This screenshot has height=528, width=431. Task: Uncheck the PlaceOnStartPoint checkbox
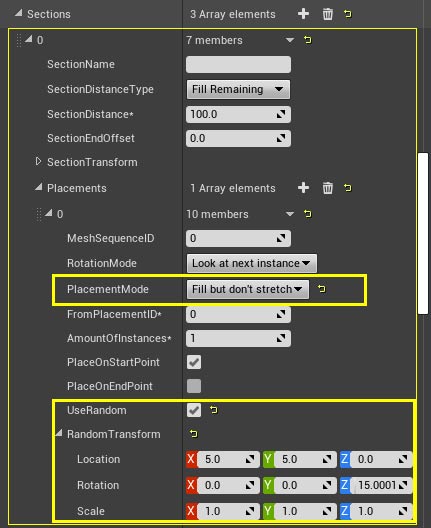pyautogui.click(x=194, y=362)
